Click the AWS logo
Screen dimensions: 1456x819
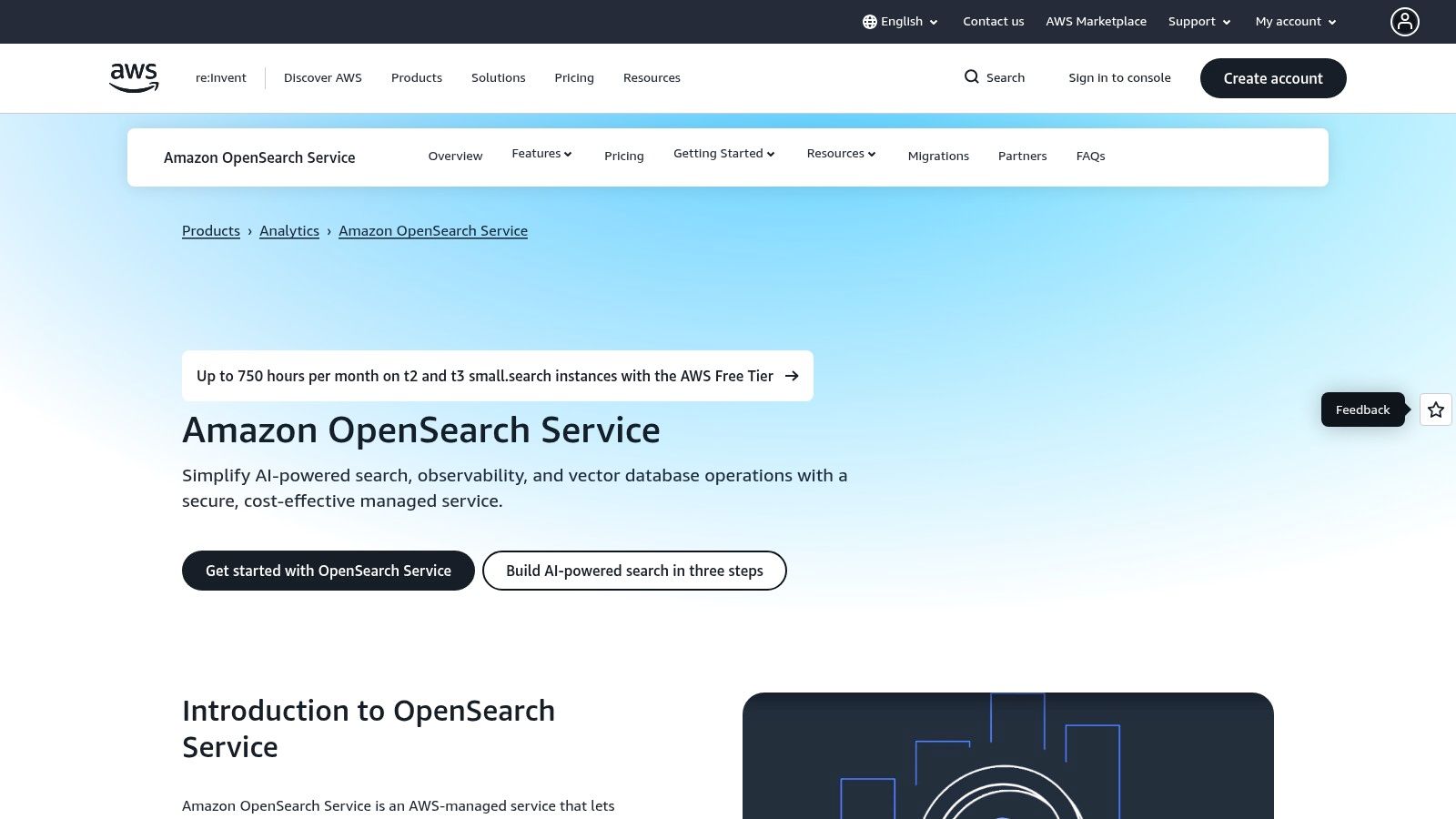click(133, 77)
